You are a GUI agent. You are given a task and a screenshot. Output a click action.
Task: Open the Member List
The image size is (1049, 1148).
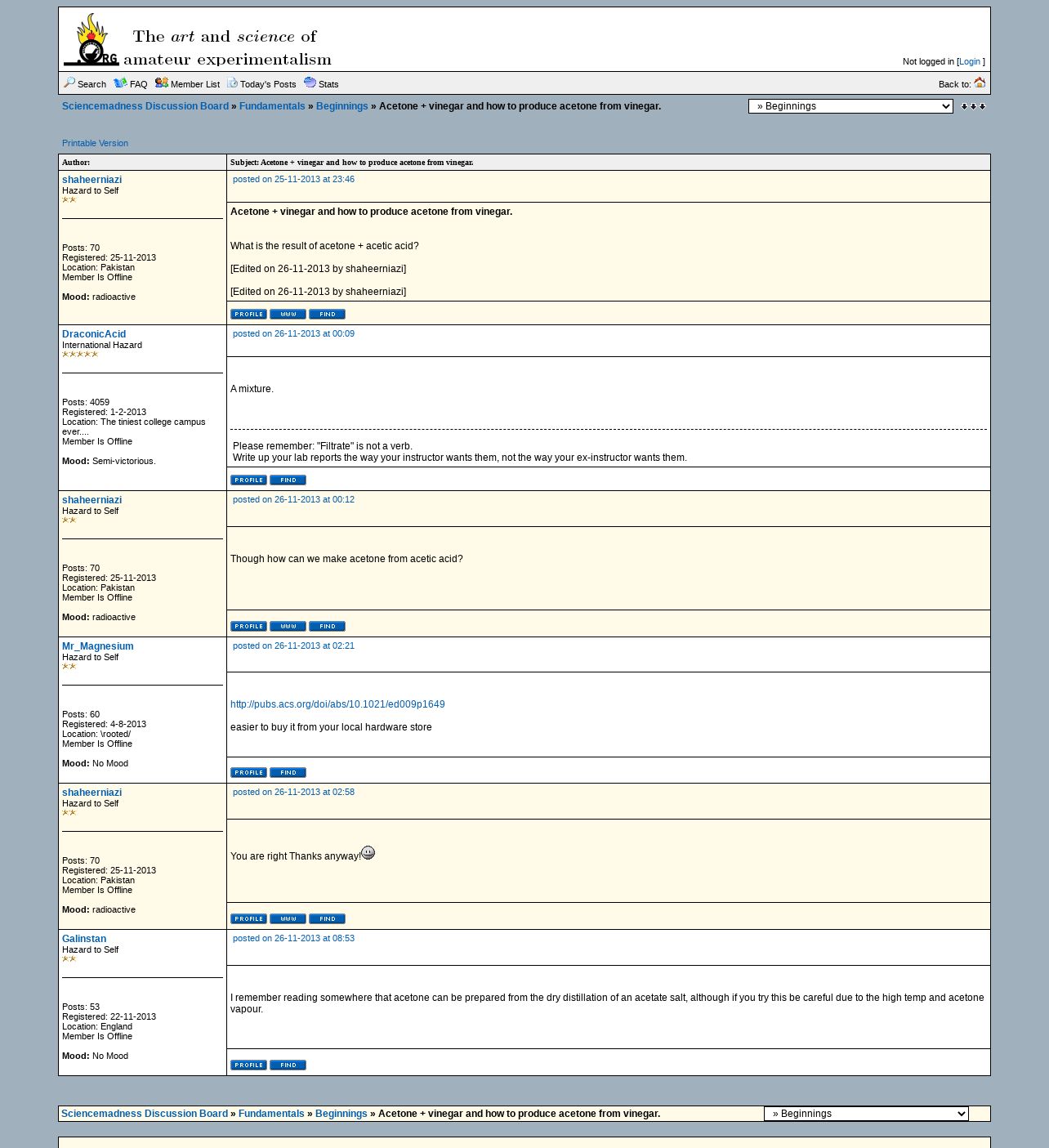[194, 84]
